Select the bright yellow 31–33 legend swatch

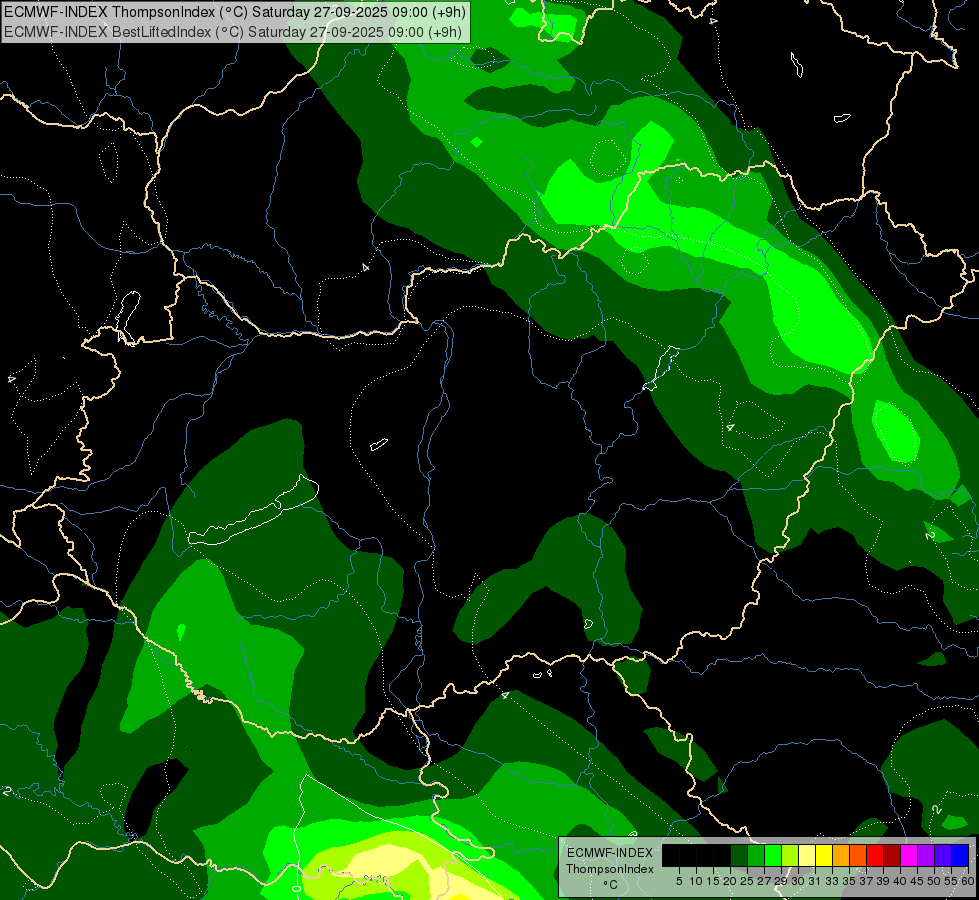coord(824,855)
